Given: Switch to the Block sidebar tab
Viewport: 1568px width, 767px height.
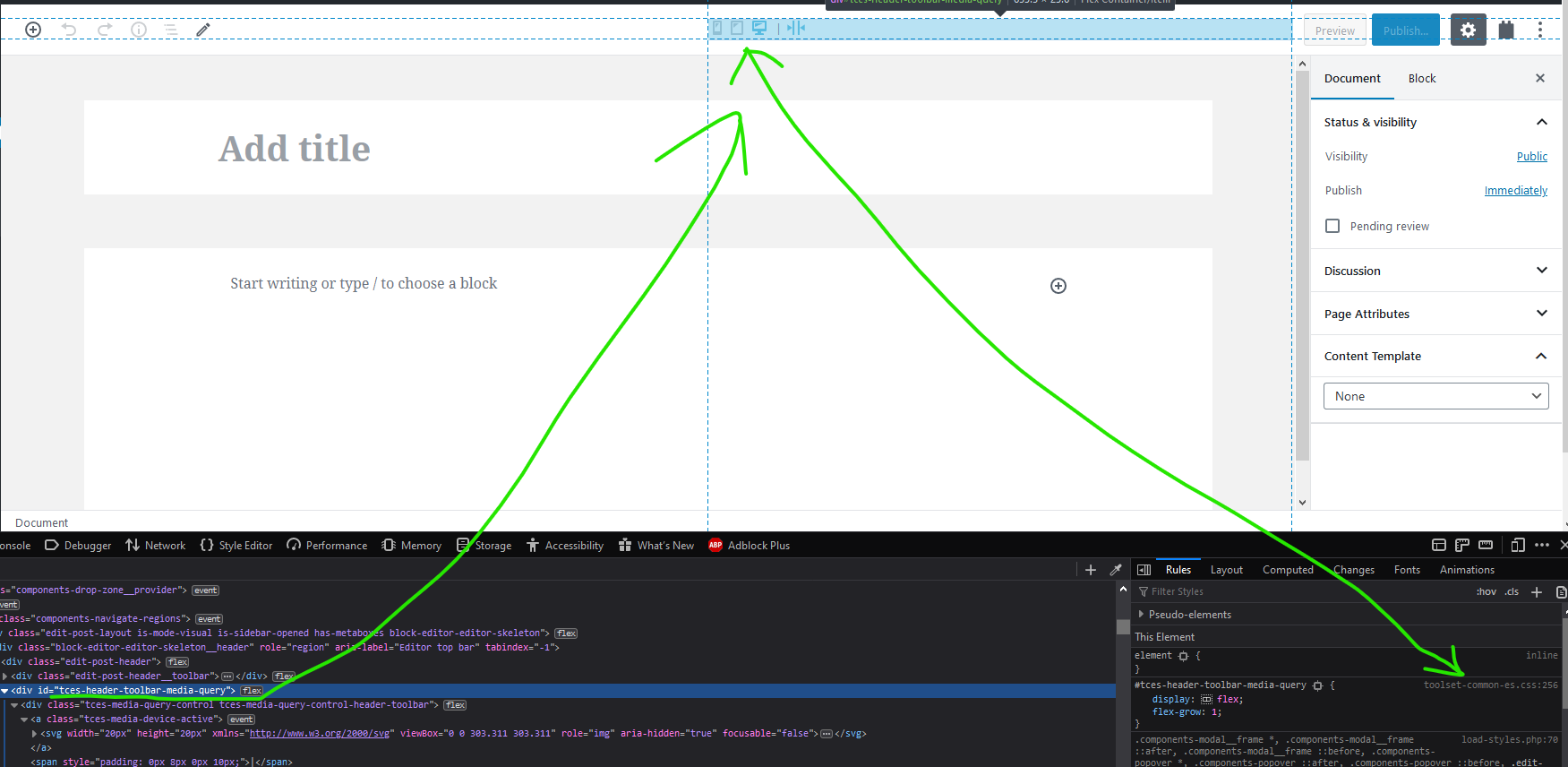Looking at the screenshot, I should point(1422,79).
